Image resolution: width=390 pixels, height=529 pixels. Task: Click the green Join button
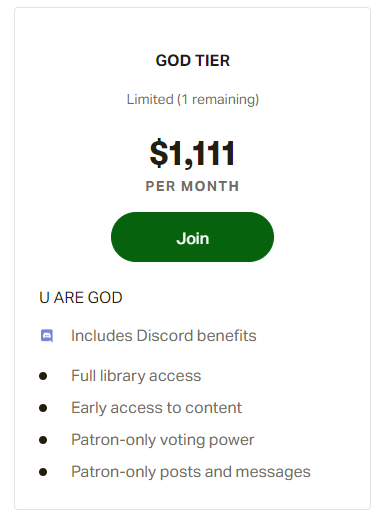[x=192, y=237]
